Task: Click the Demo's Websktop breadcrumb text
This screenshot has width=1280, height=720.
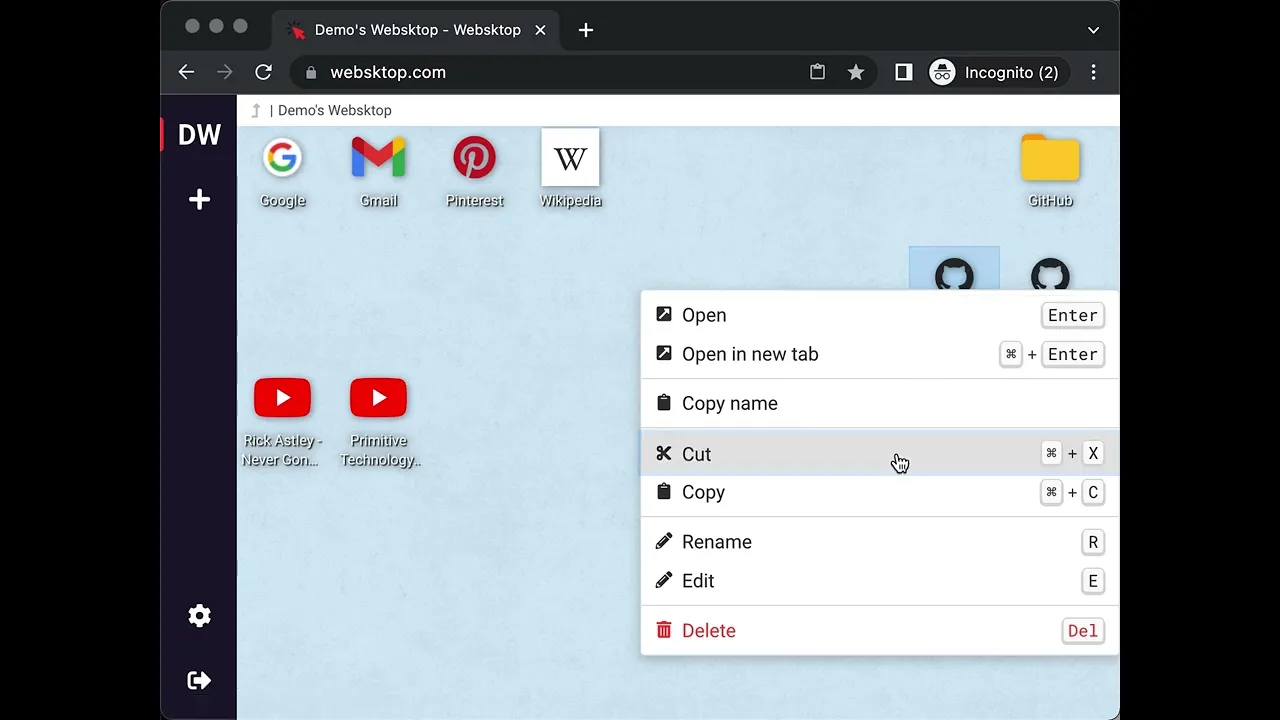Action: [335, 111]
